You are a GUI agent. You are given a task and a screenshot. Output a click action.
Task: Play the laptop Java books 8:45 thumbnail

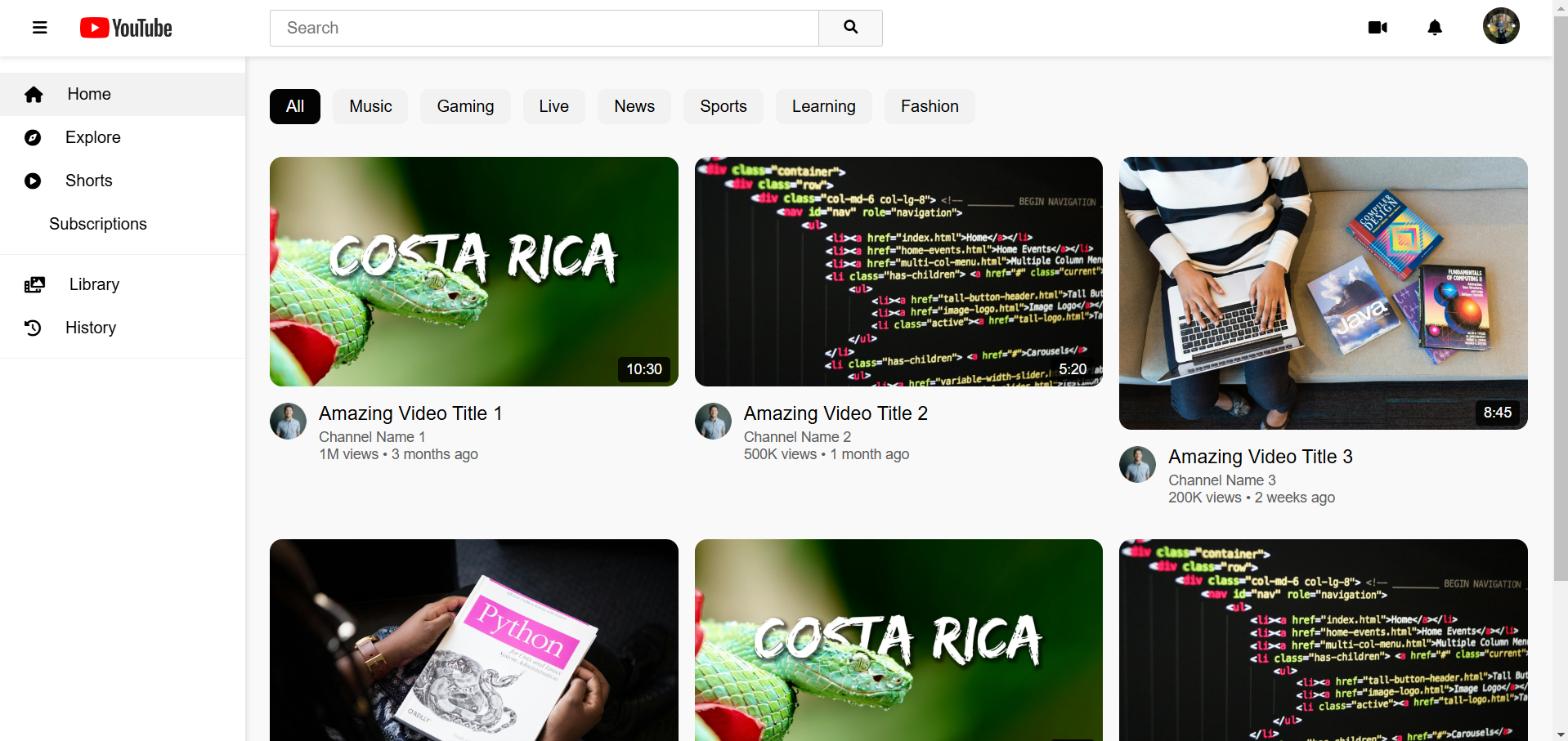pyautogui.click(x=1324, y=293)
